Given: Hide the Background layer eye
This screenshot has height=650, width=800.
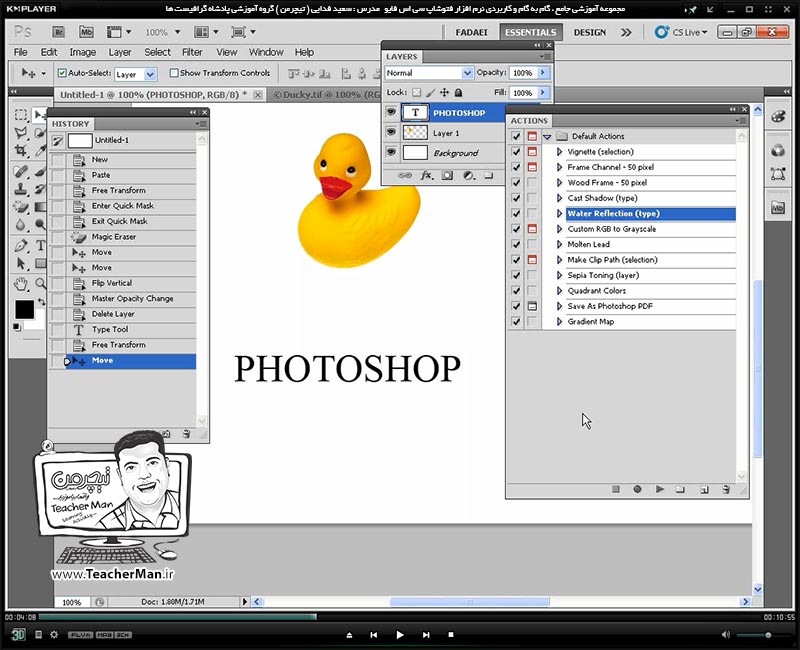Looking at the screenshot, I should (x=391, y=152).
